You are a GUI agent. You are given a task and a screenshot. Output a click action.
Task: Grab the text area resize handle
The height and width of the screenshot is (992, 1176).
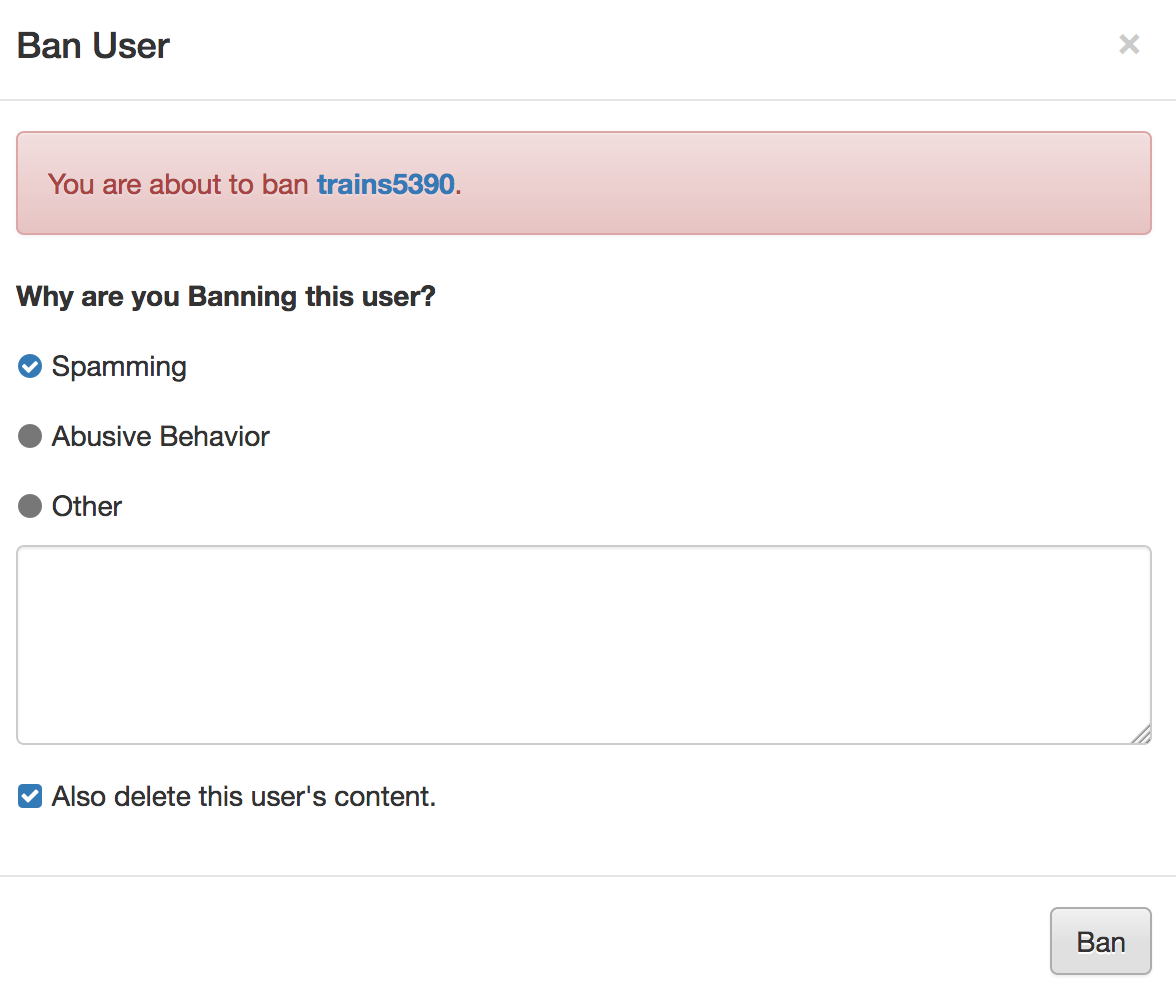[1141, 734]
